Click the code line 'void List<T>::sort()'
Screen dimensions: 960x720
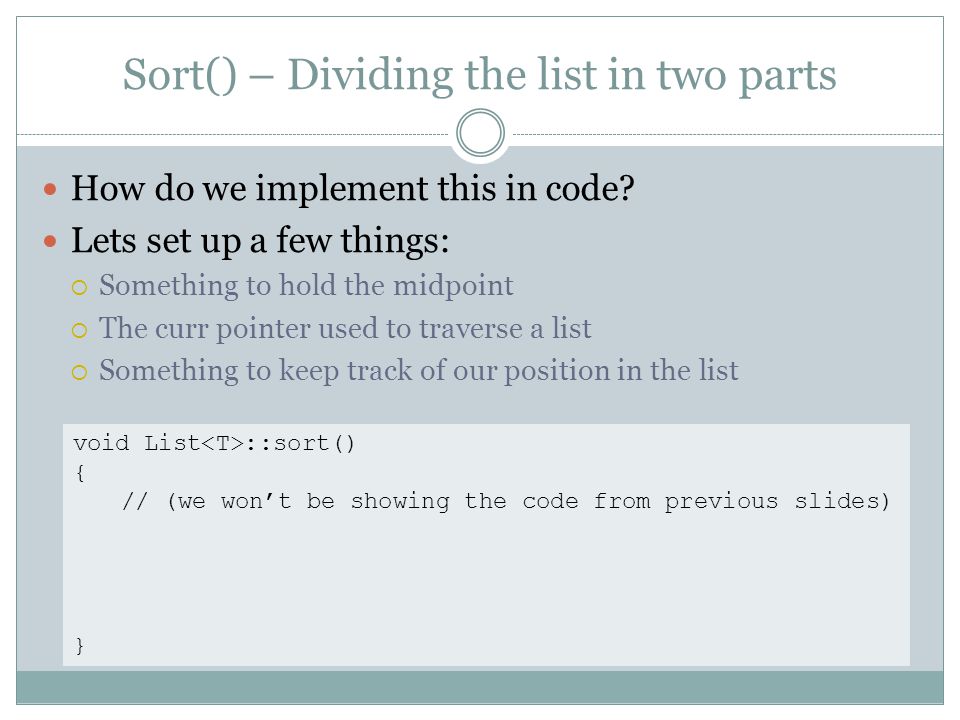(214, 443)
